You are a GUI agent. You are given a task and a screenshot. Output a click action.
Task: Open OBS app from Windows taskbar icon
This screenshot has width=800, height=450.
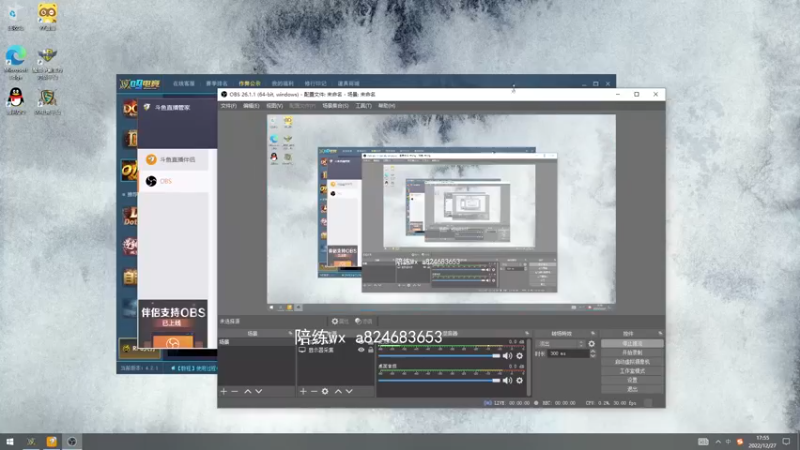[72, 441]
